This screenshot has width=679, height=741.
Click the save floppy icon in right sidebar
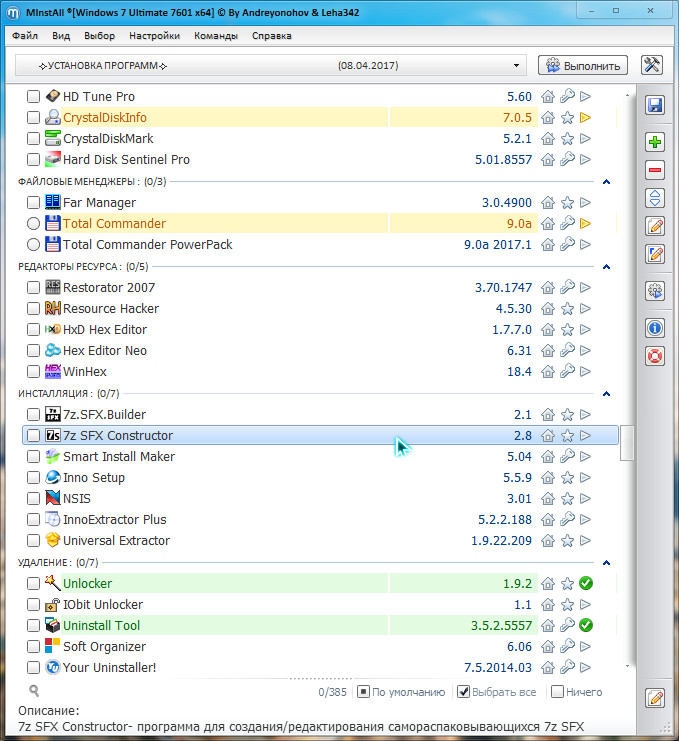tap(655, 105)
